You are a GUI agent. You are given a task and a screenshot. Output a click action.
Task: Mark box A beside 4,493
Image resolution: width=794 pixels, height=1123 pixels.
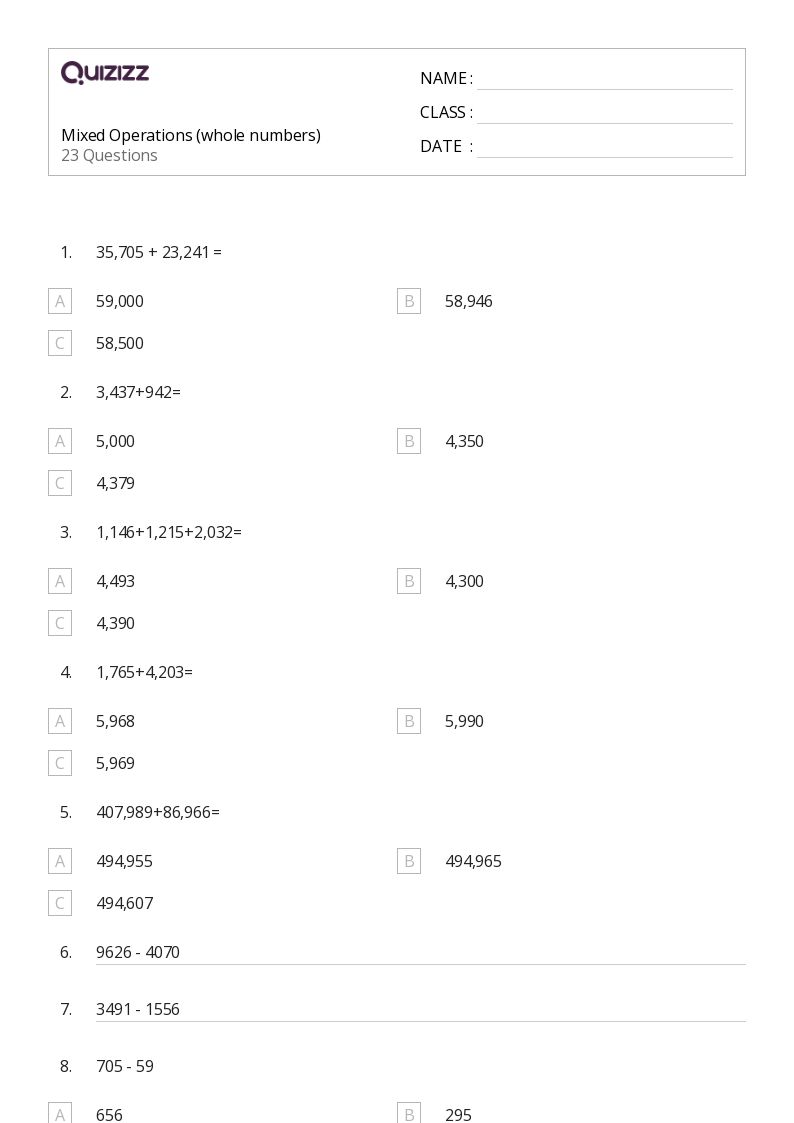click(60, 581)
